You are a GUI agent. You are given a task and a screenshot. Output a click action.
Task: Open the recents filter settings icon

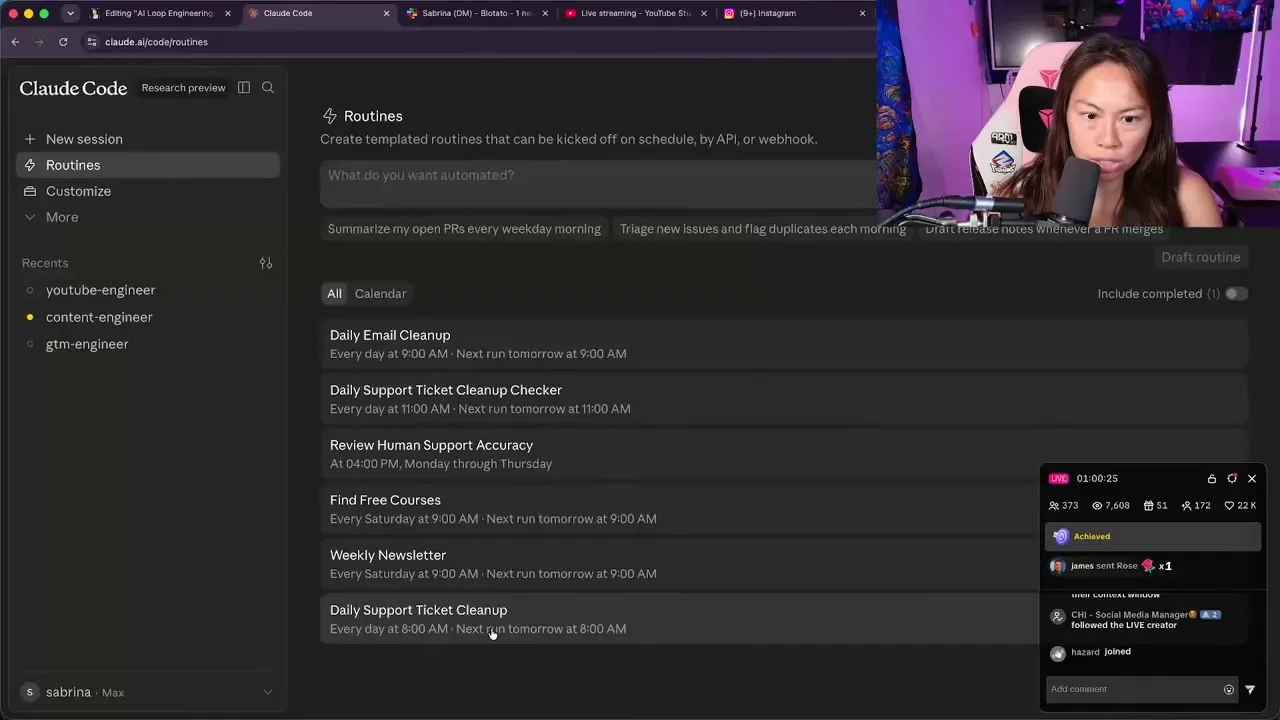(x=266, y=263)
